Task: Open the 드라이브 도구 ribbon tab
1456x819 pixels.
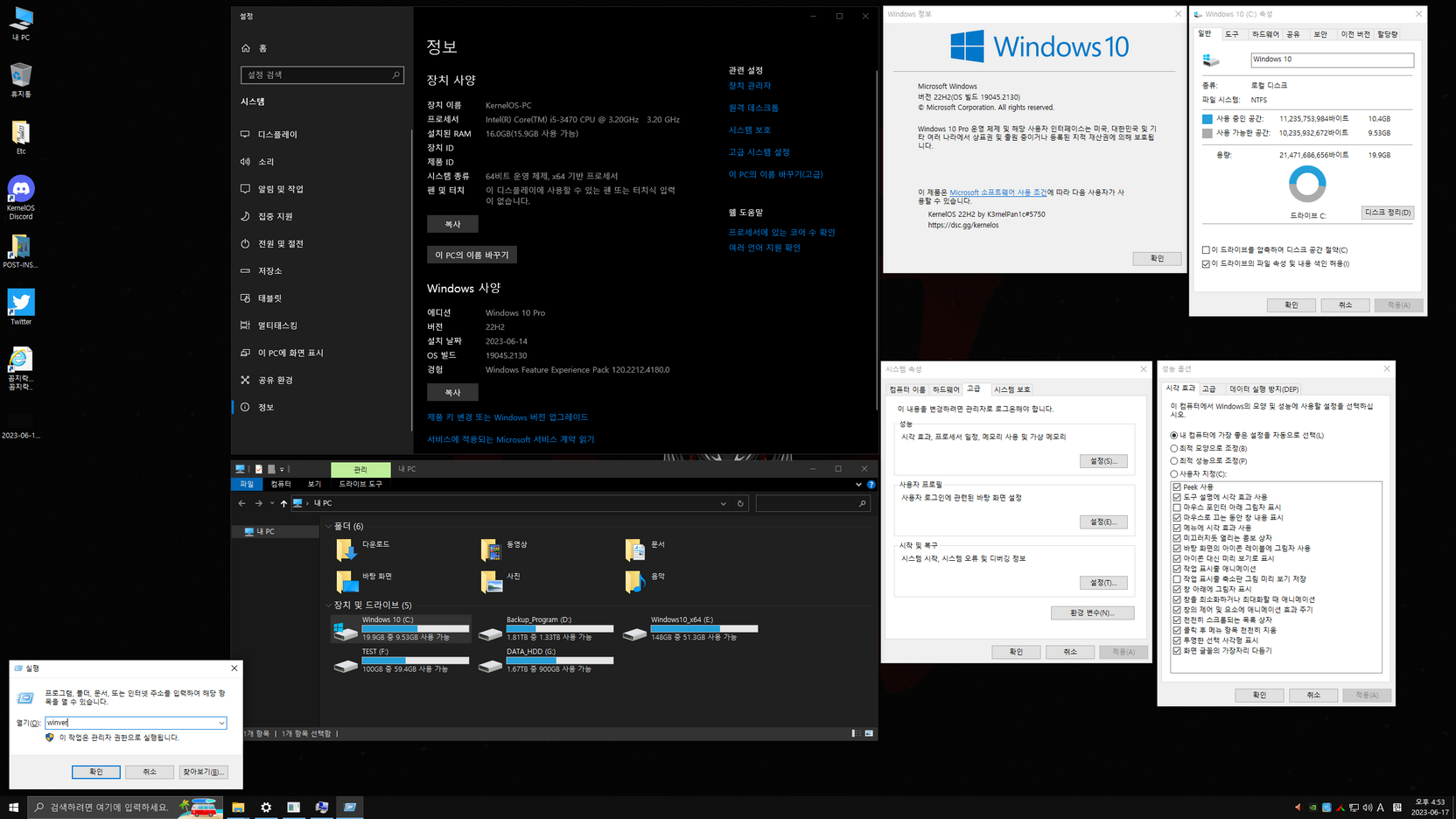Action: pyautogui.click(x=360, y=484)
